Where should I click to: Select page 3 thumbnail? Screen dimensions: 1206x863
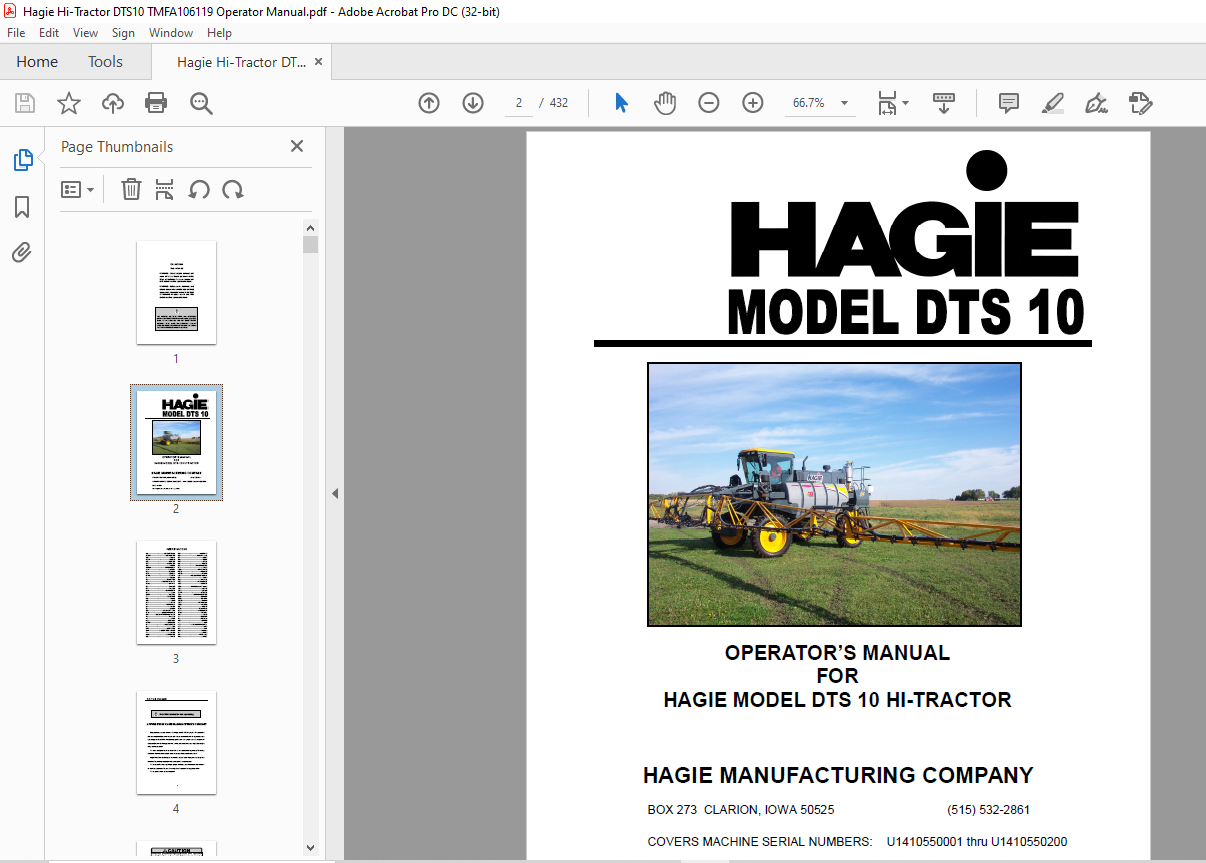(176, 593)
